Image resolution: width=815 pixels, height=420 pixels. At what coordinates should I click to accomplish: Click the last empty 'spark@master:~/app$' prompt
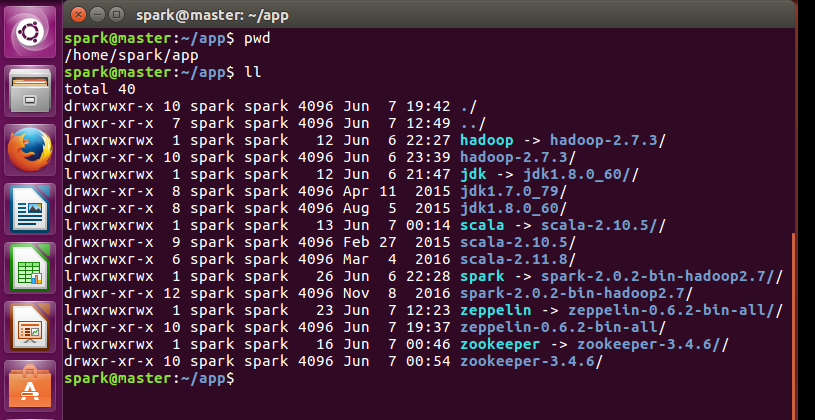150,378
